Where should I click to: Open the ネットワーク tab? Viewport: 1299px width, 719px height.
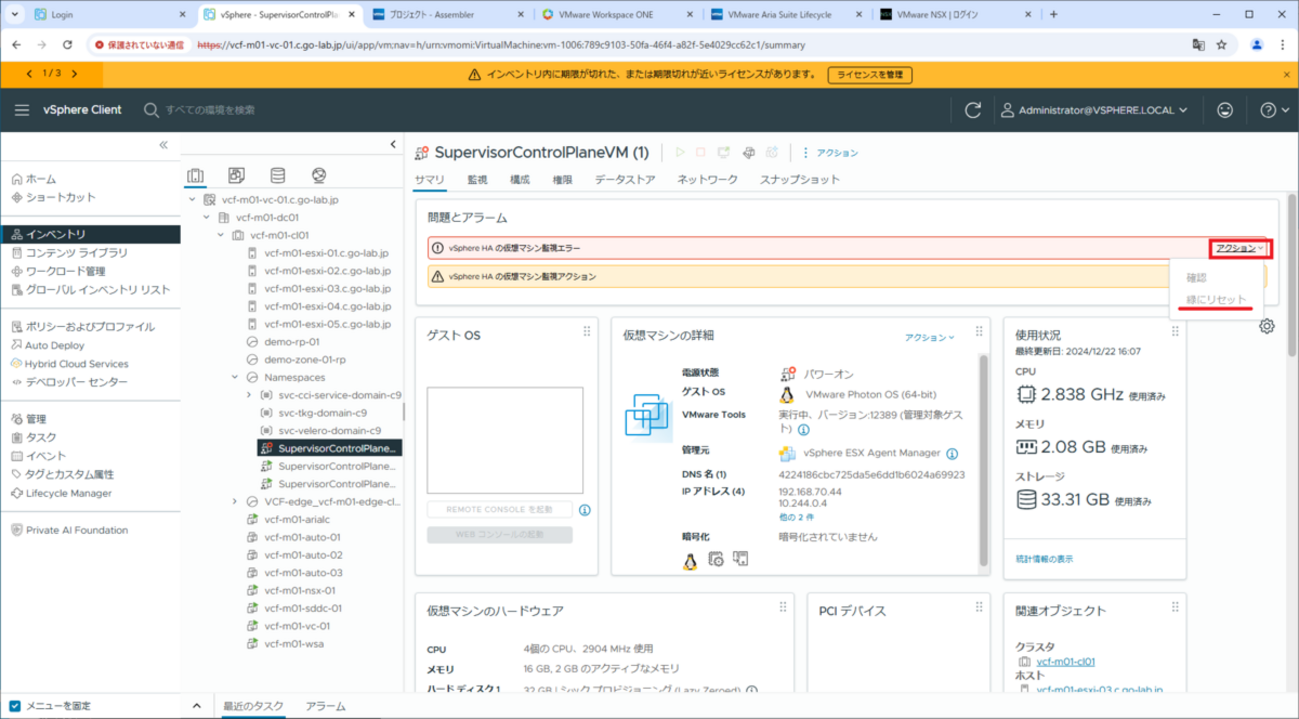[x=707, y=180]
